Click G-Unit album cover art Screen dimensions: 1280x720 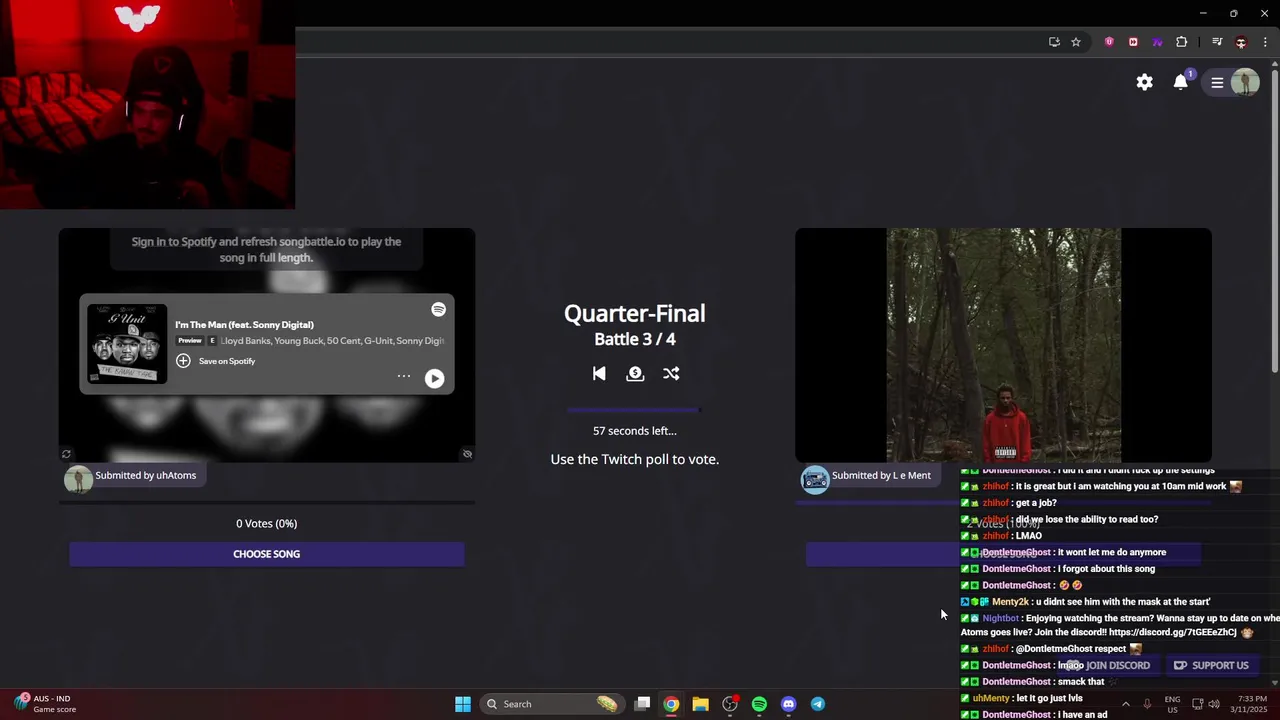[127, 343]
